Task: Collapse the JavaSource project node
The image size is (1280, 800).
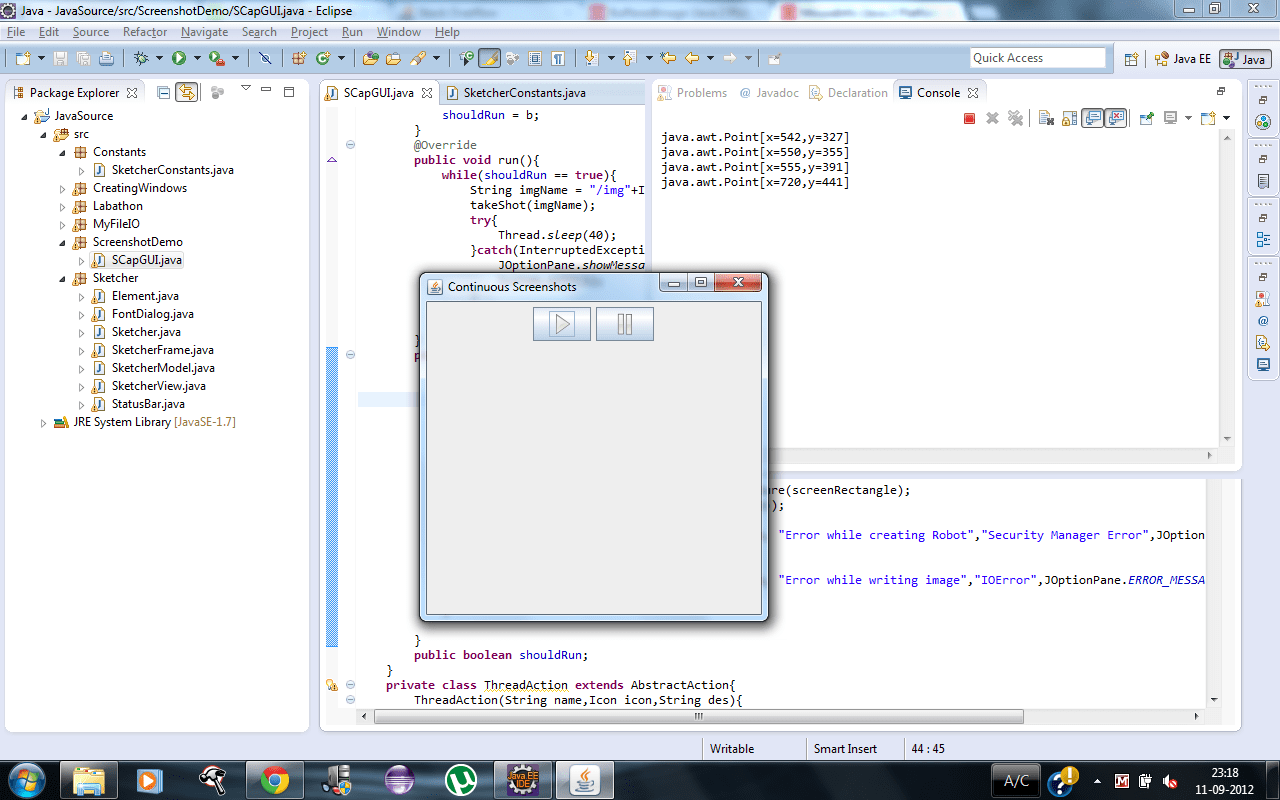Action: (24, 116)
